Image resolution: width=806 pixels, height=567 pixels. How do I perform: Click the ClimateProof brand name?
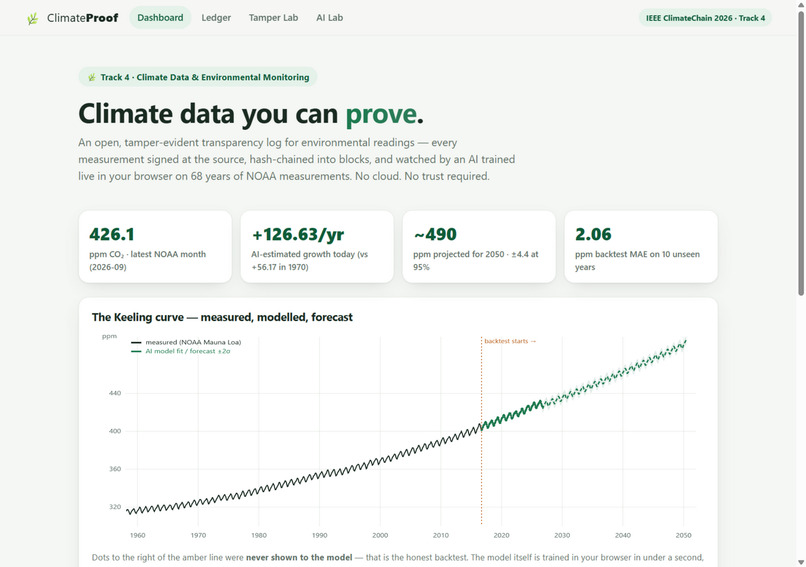82,18
